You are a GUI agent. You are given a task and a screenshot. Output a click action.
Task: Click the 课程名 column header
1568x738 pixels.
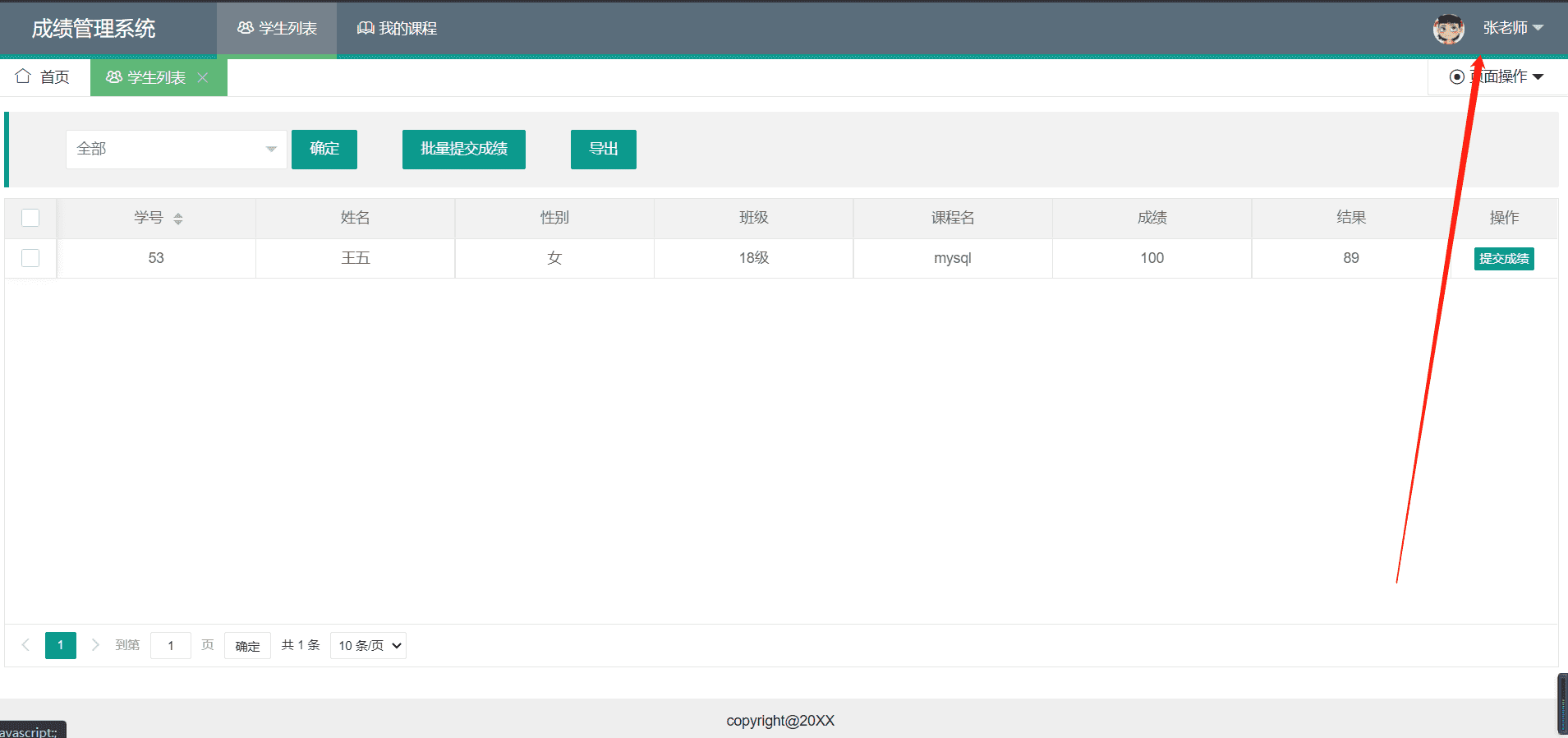point(953,218)
